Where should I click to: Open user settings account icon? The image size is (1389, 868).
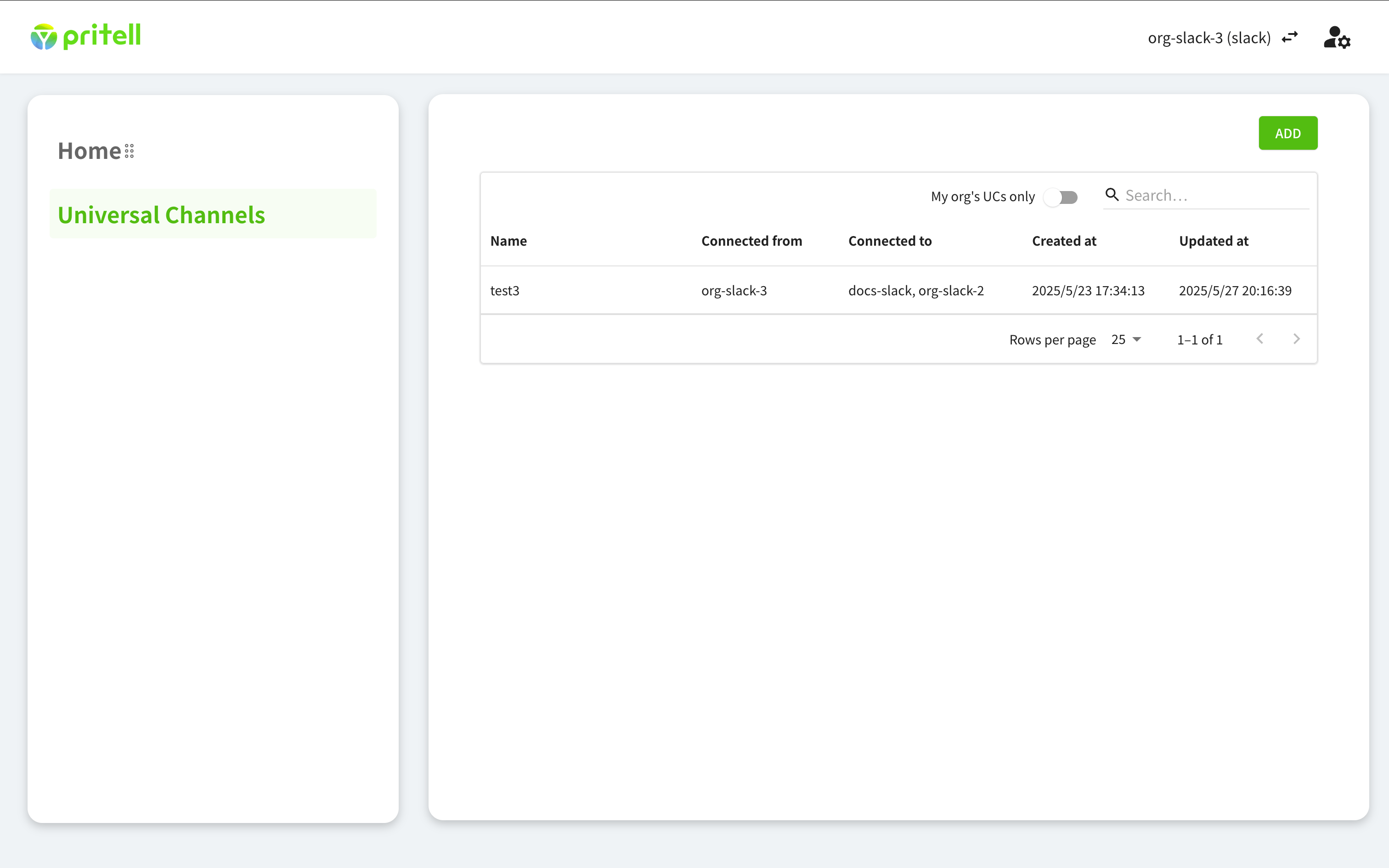point(1337,37)
